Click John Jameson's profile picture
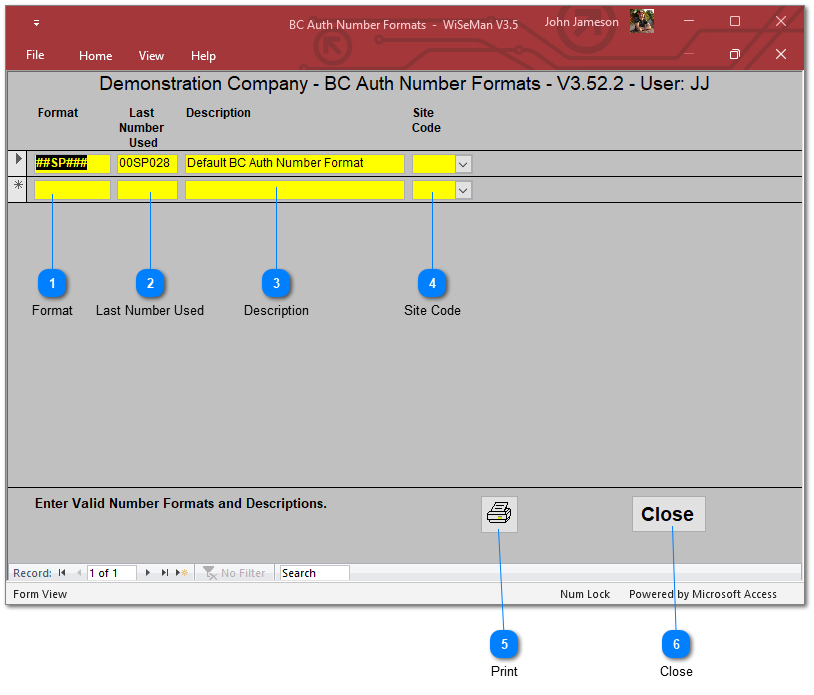Image resolution: width=814 pixels, height=695 pixels. [641, 22]
